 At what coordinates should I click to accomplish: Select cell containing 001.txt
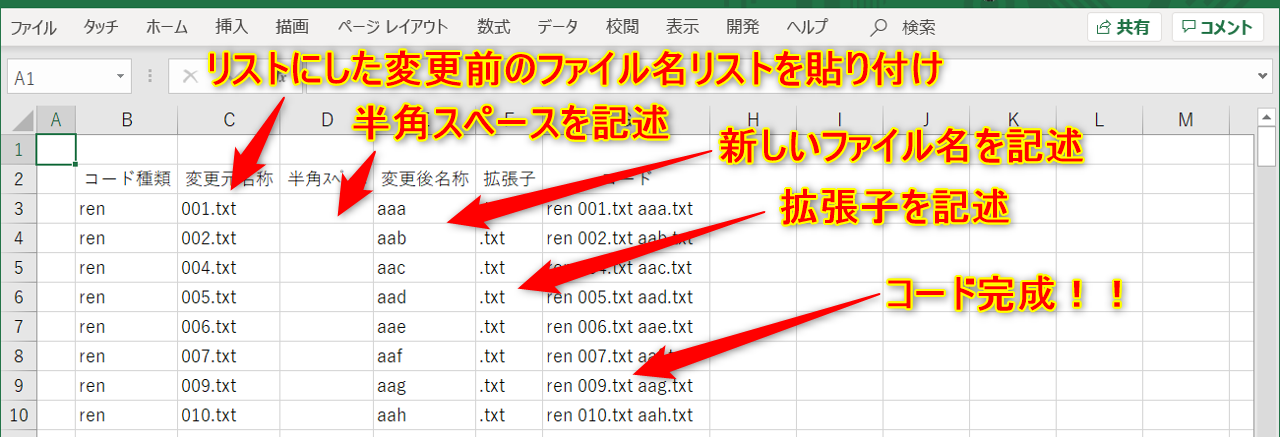pyautogui.click(x=229, y=209)
